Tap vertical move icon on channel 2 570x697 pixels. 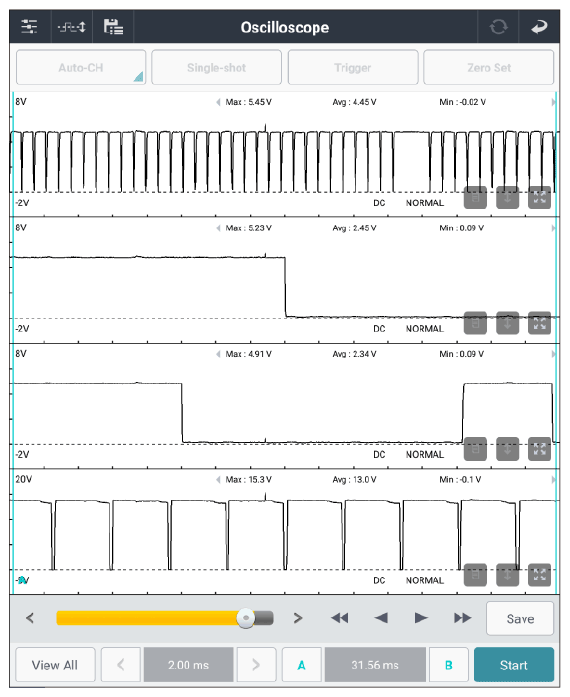click(507, 323)
